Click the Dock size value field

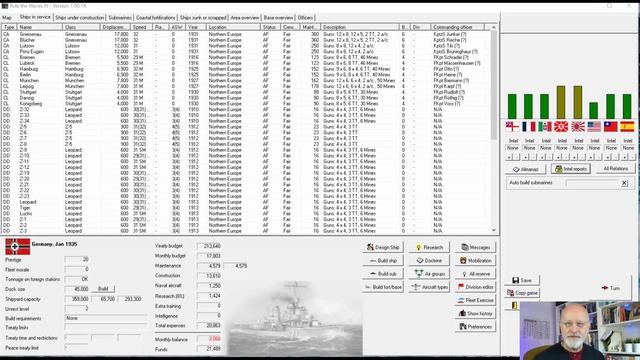77,289
